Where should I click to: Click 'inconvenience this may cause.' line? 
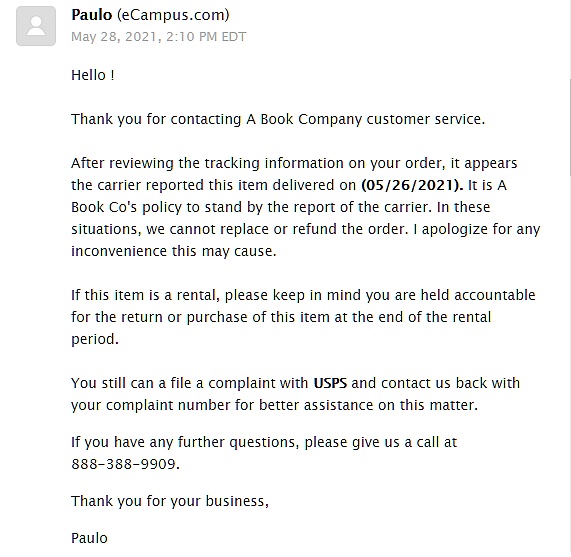tap(174, 251)
